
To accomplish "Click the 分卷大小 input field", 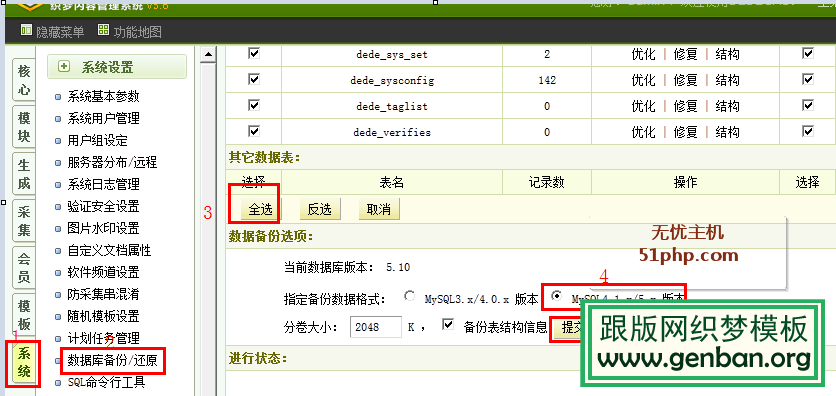I will [x=375, y=327].
